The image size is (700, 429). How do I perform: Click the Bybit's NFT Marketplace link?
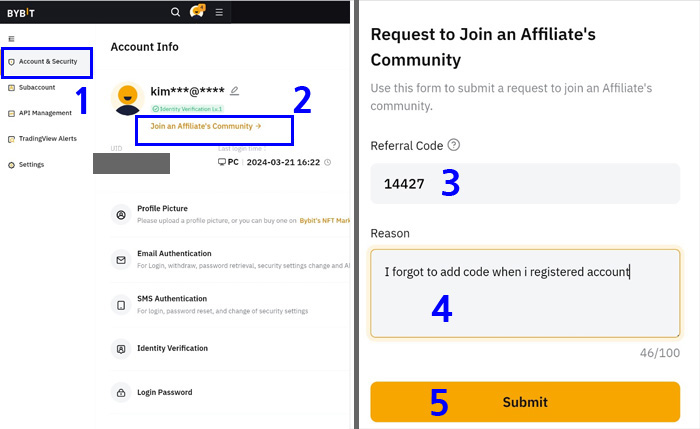click(325, 221)
